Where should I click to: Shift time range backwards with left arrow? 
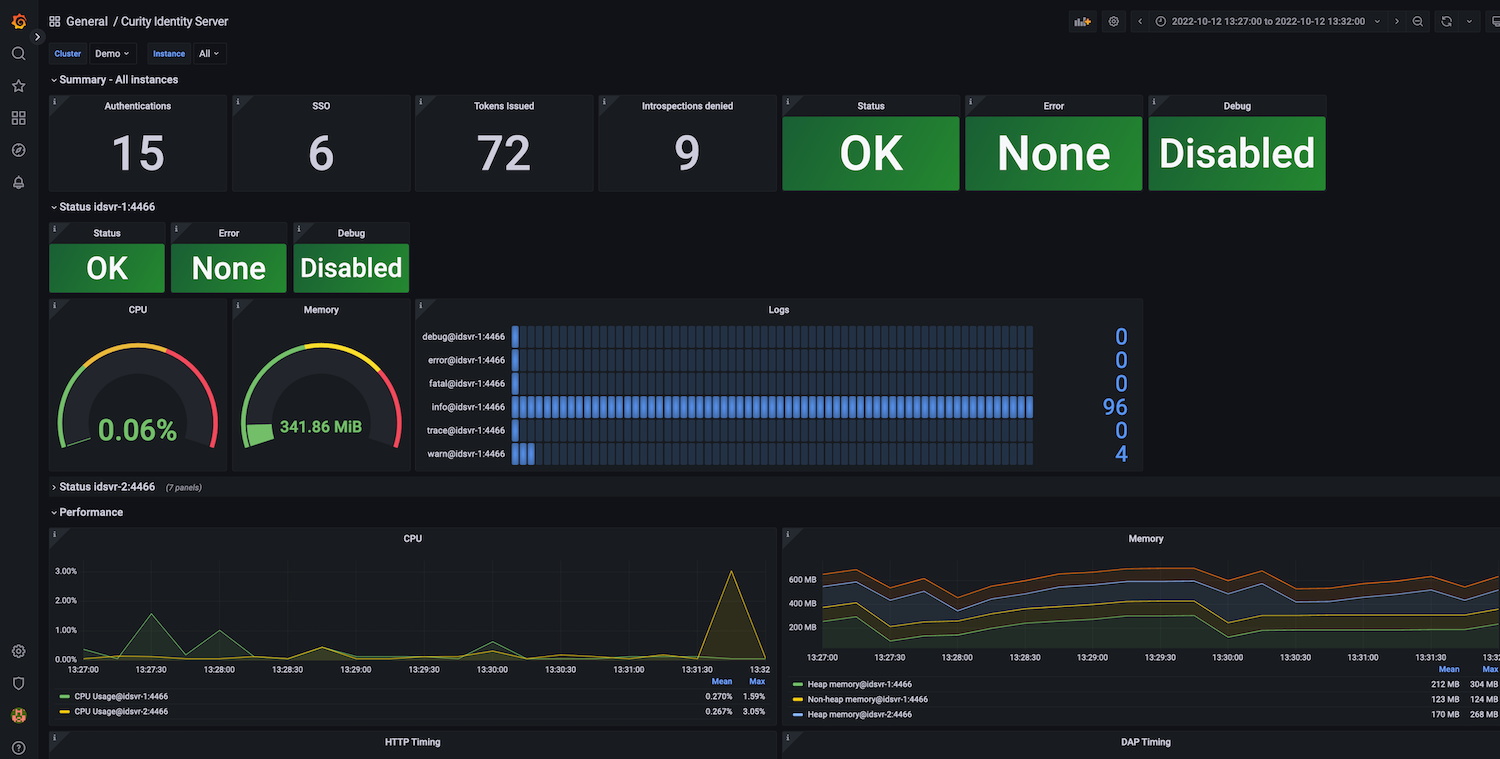tap(1141, 21)
